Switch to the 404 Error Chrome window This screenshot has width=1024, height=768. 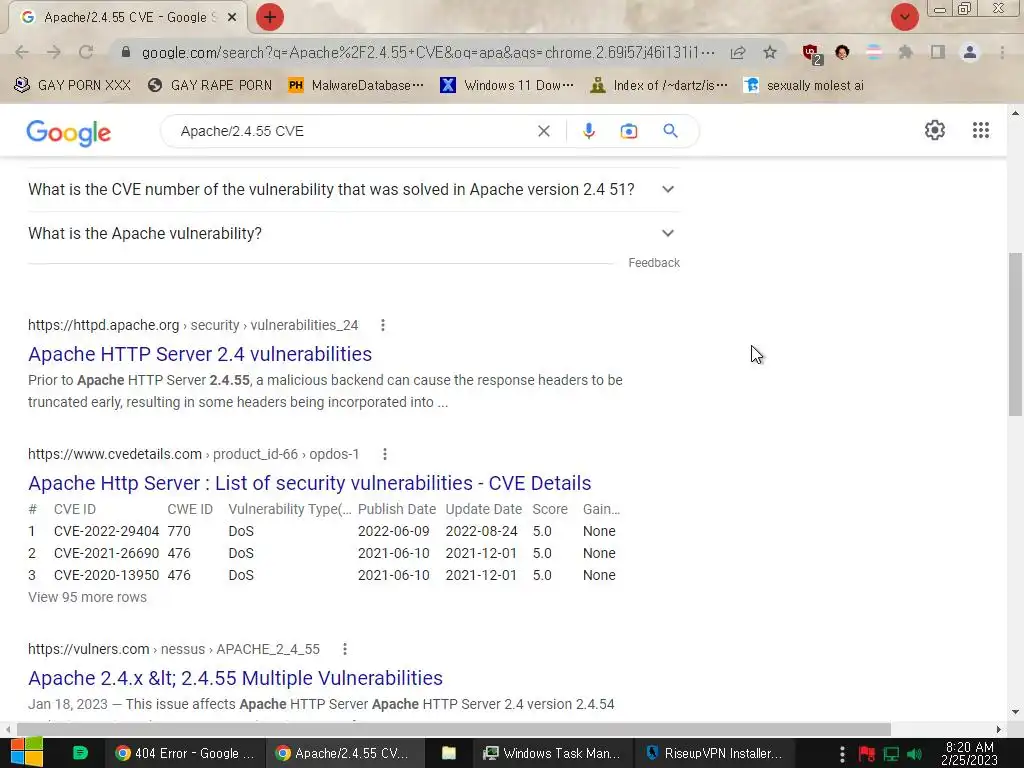click(x=184, y=753)
